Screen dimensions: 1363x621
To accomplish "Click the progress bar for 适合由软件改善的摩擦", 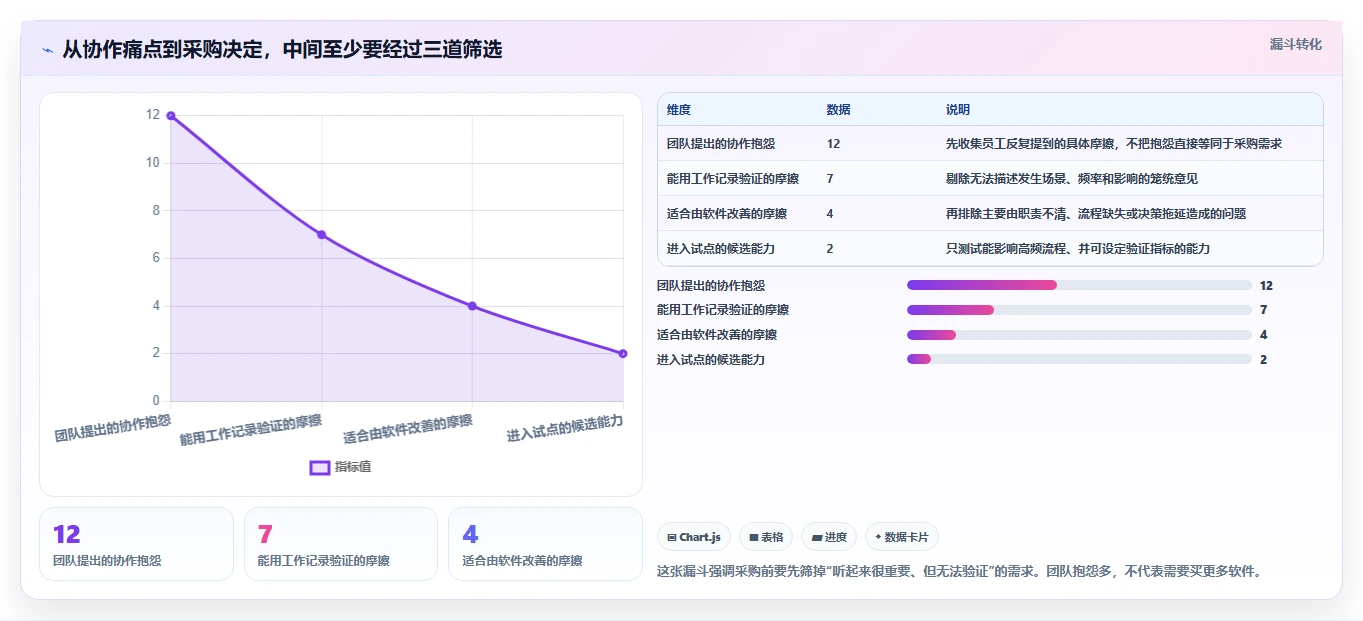I will [1079, 335].
